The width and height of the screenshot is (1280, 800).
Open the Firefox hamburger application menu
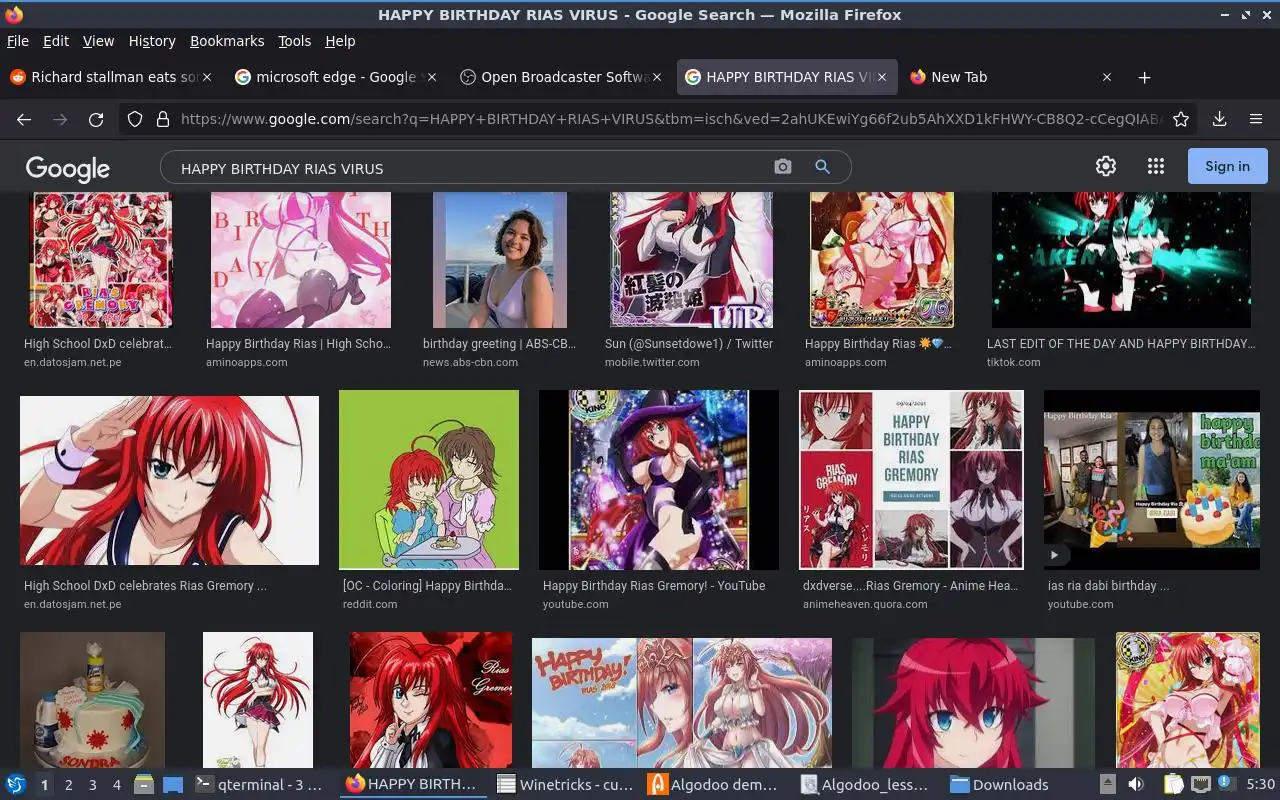click(1256, 119)
